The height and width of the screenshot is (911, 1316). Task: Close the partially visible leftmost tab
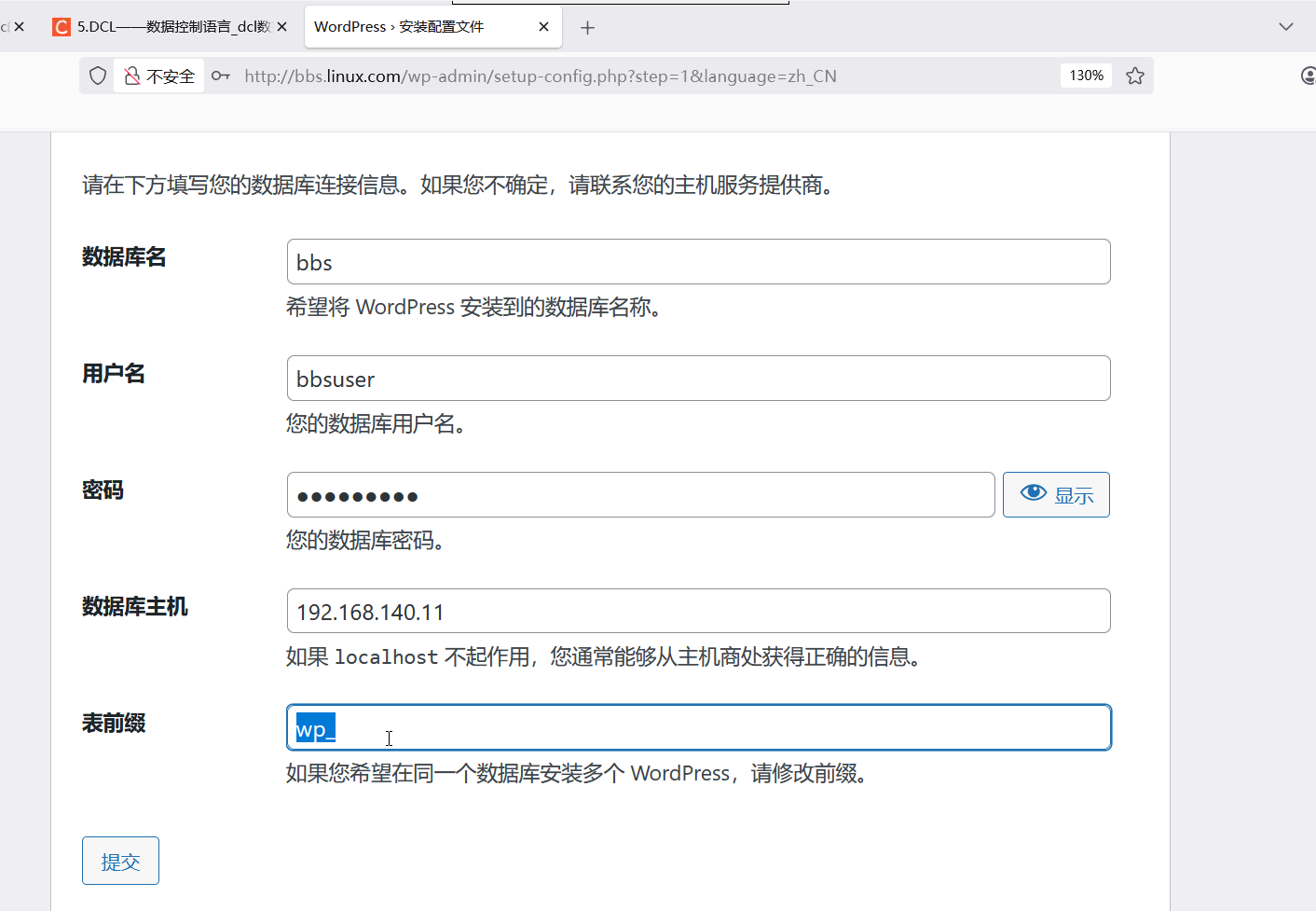pyautogui.click(x=19, y=26)
